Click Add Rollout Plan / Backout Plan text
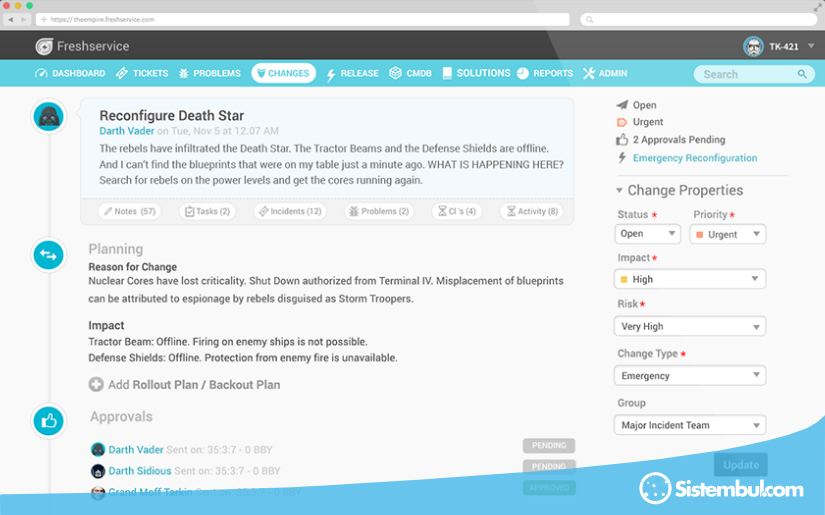The image size is (825, 515). [x=194, y=385]
